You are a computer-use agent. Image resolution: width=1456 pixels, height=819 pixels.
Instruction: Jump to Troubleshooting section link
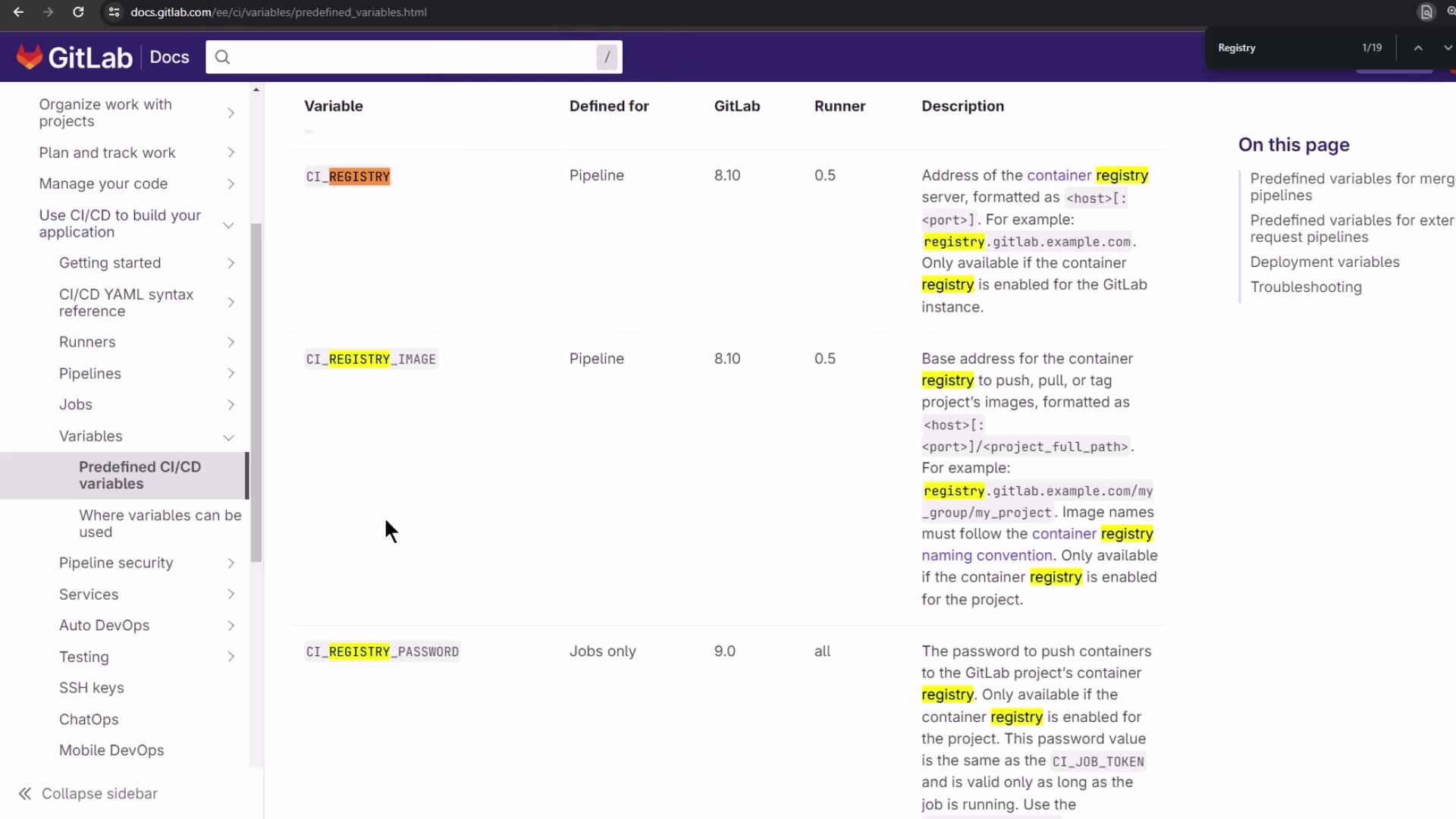pos(1305,287)
